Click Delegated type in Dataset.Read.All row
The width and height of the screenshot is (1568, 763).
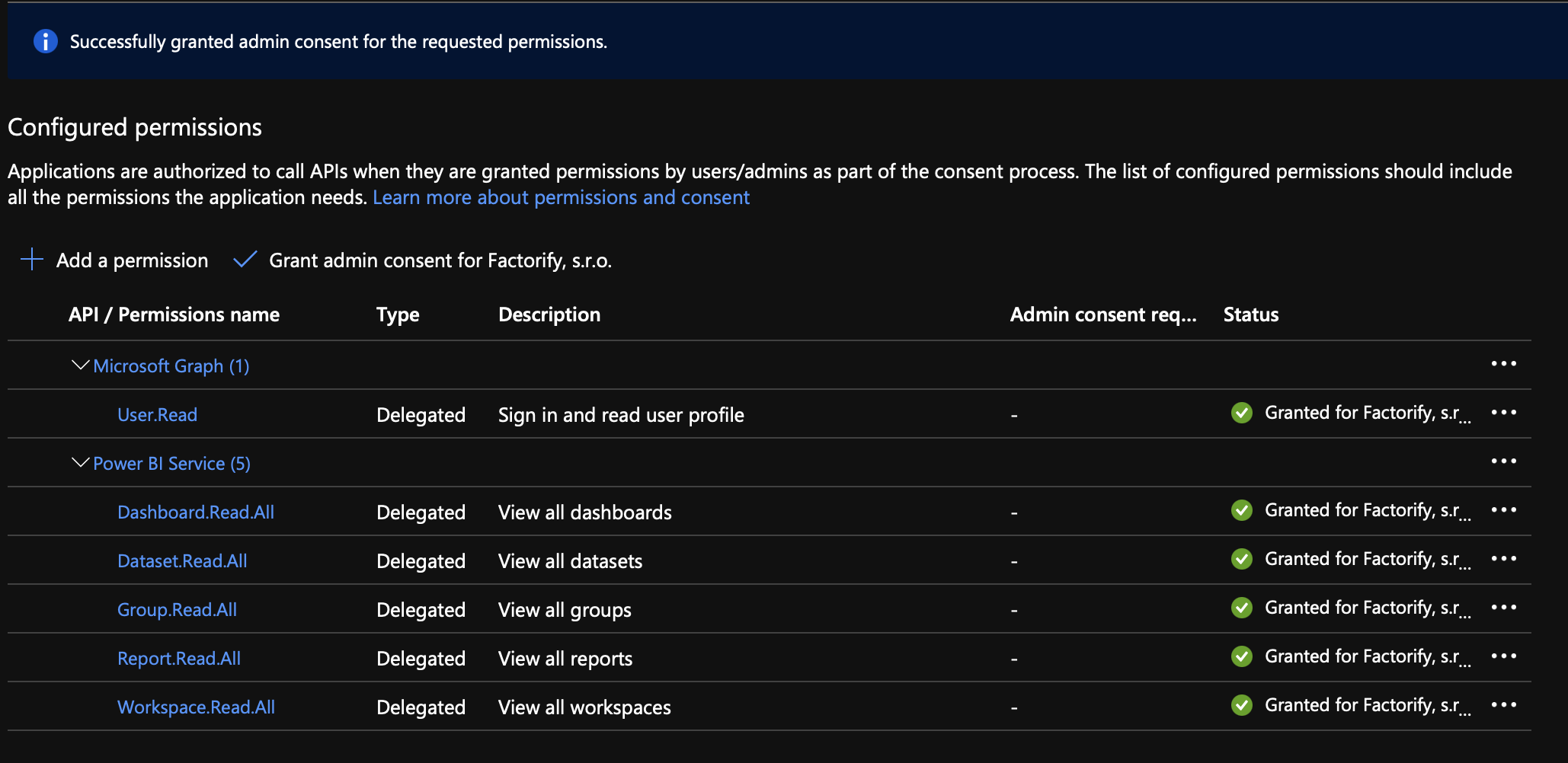421,561
